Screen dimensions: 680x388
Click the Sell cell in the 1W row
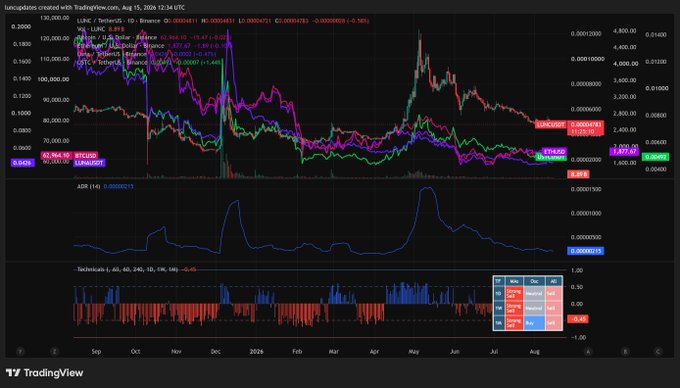pyautogui.click(x=553, y=308)
